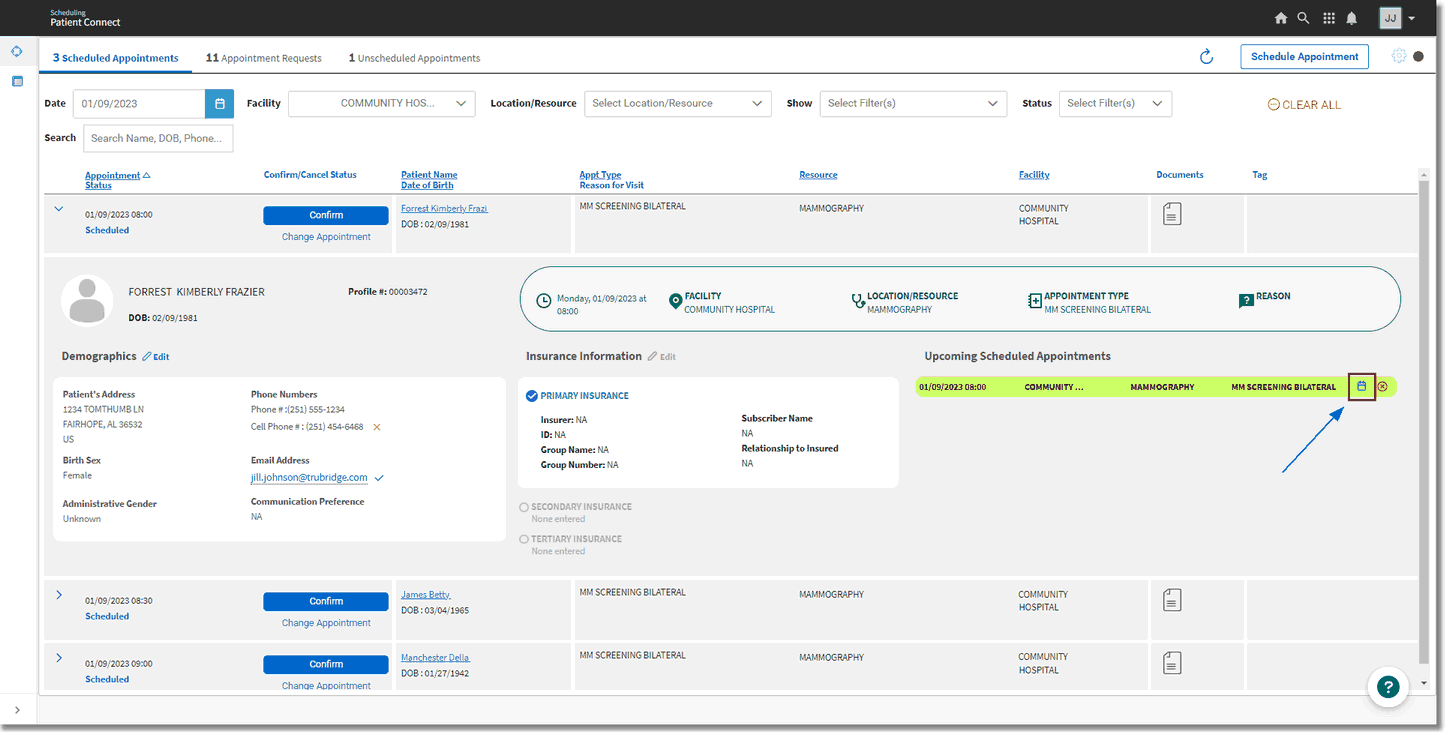Image resolution: width=1450 pixels, height=735 pixels.
Task: Click the patient avatar placeholder
Action: pos(87,299)
